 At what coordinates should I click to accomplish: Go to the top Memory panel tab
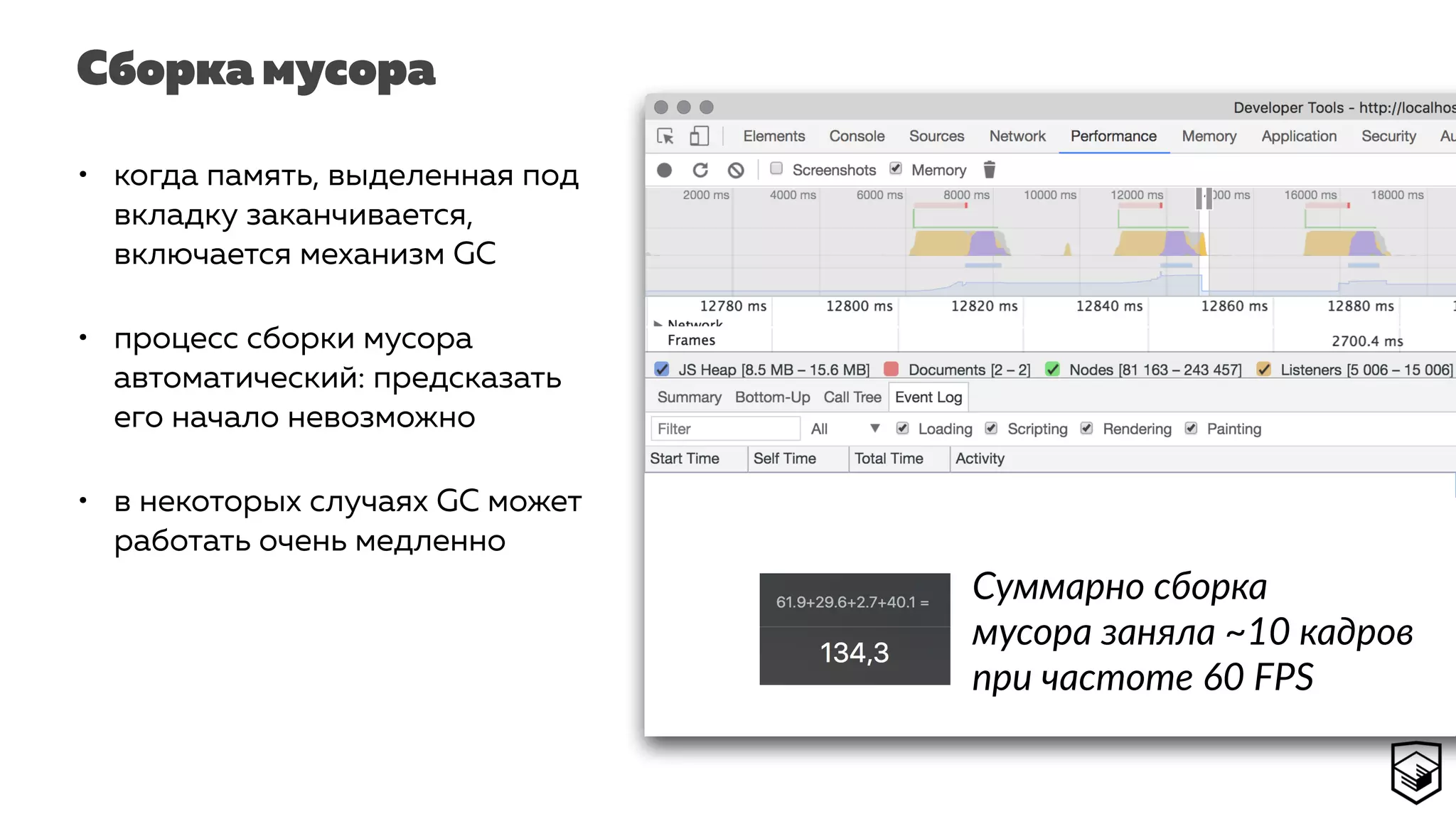[1209, 136]
